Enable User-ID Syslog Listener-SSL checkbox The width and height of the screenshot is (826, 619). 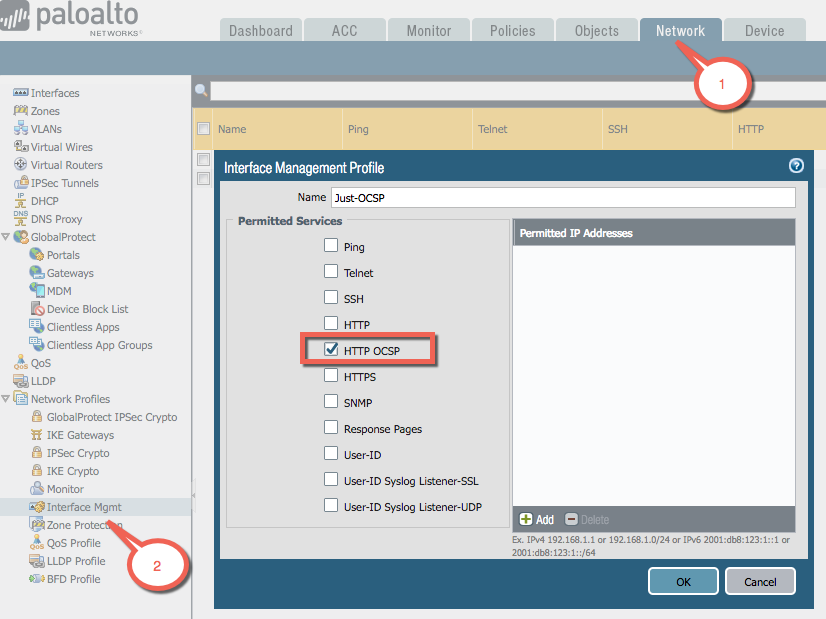tap(331, 479)
